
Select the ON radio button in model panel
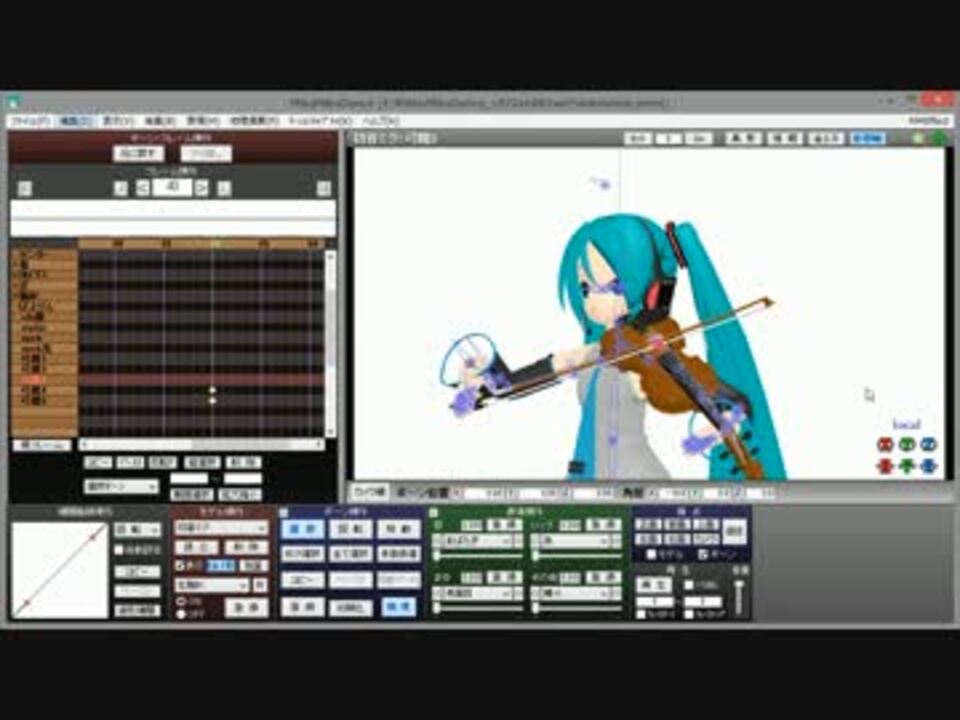[x=181, y=601]
